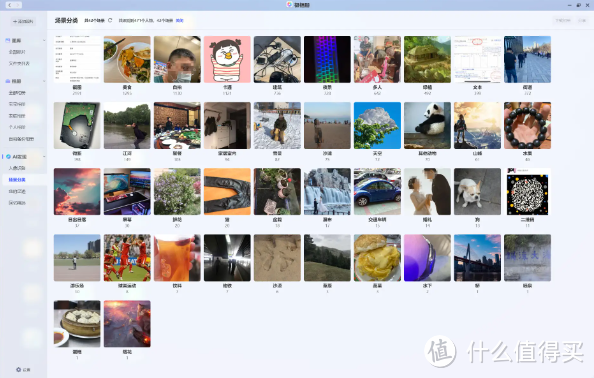The height and width of the screenshot is (378, 594).
Task: Open the black pants thumbnail
Action: coord(227,192)
